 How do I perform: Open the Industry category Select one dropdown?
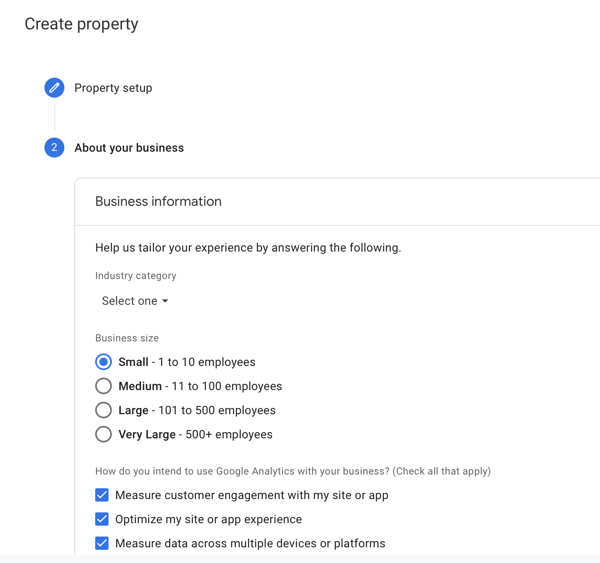coord(134,301)
